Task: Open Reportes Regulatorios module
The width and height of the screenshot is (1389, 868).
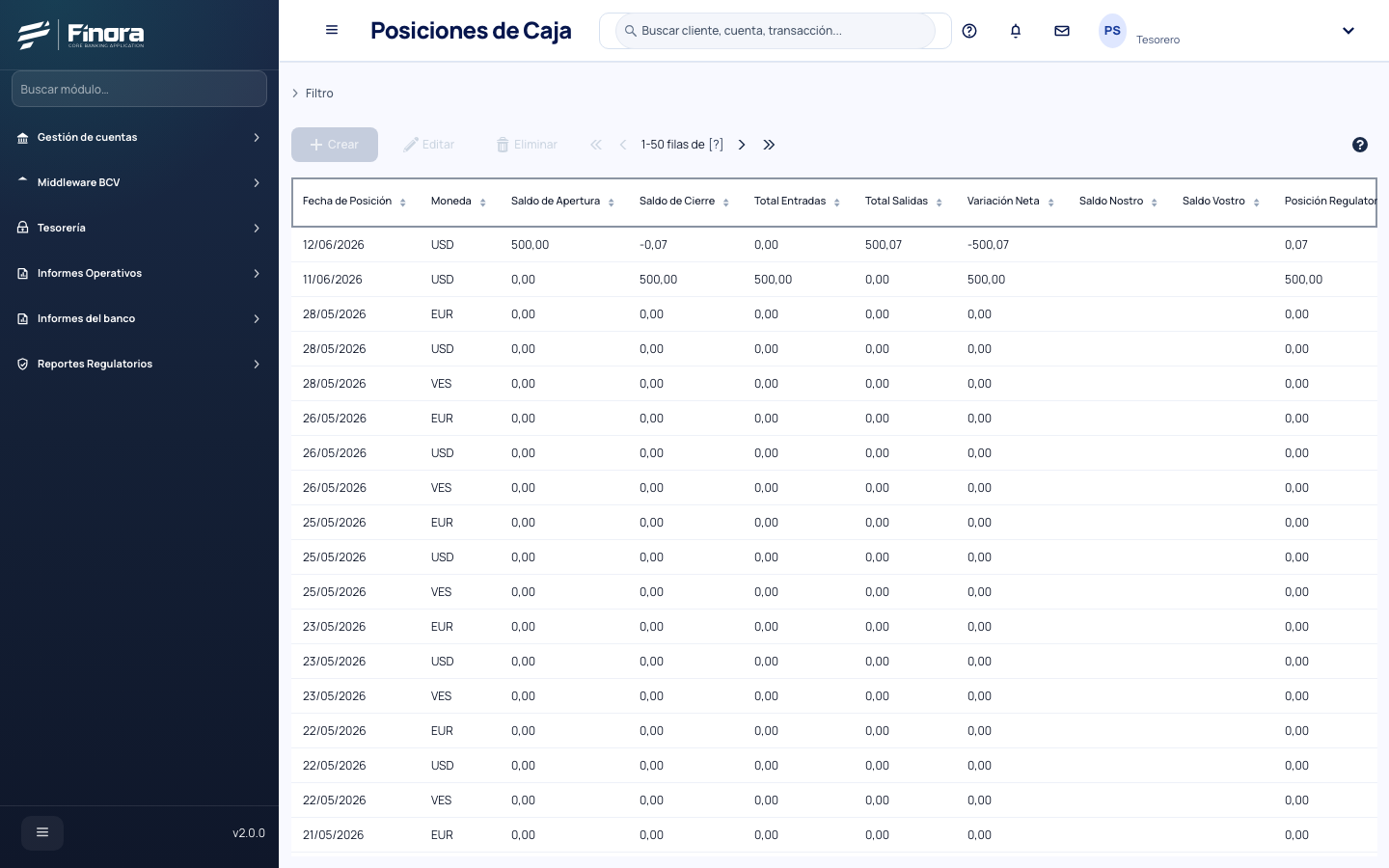Action: coord(139,365)
